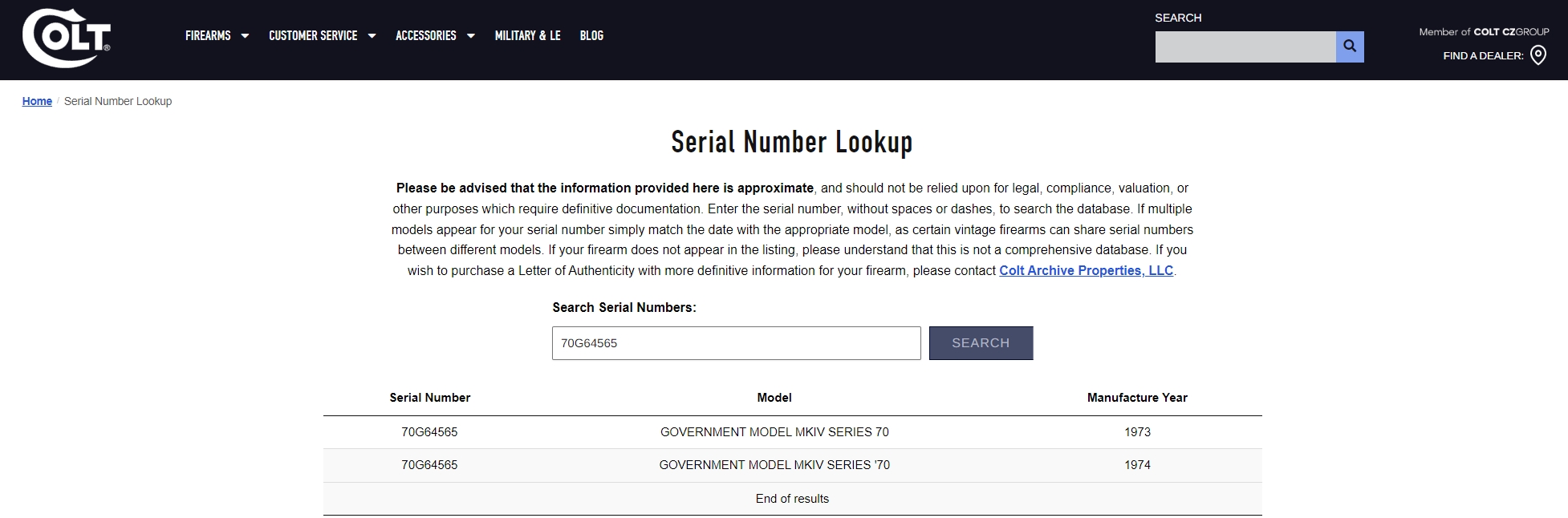Click the Model column header

[x=774, y=398]
